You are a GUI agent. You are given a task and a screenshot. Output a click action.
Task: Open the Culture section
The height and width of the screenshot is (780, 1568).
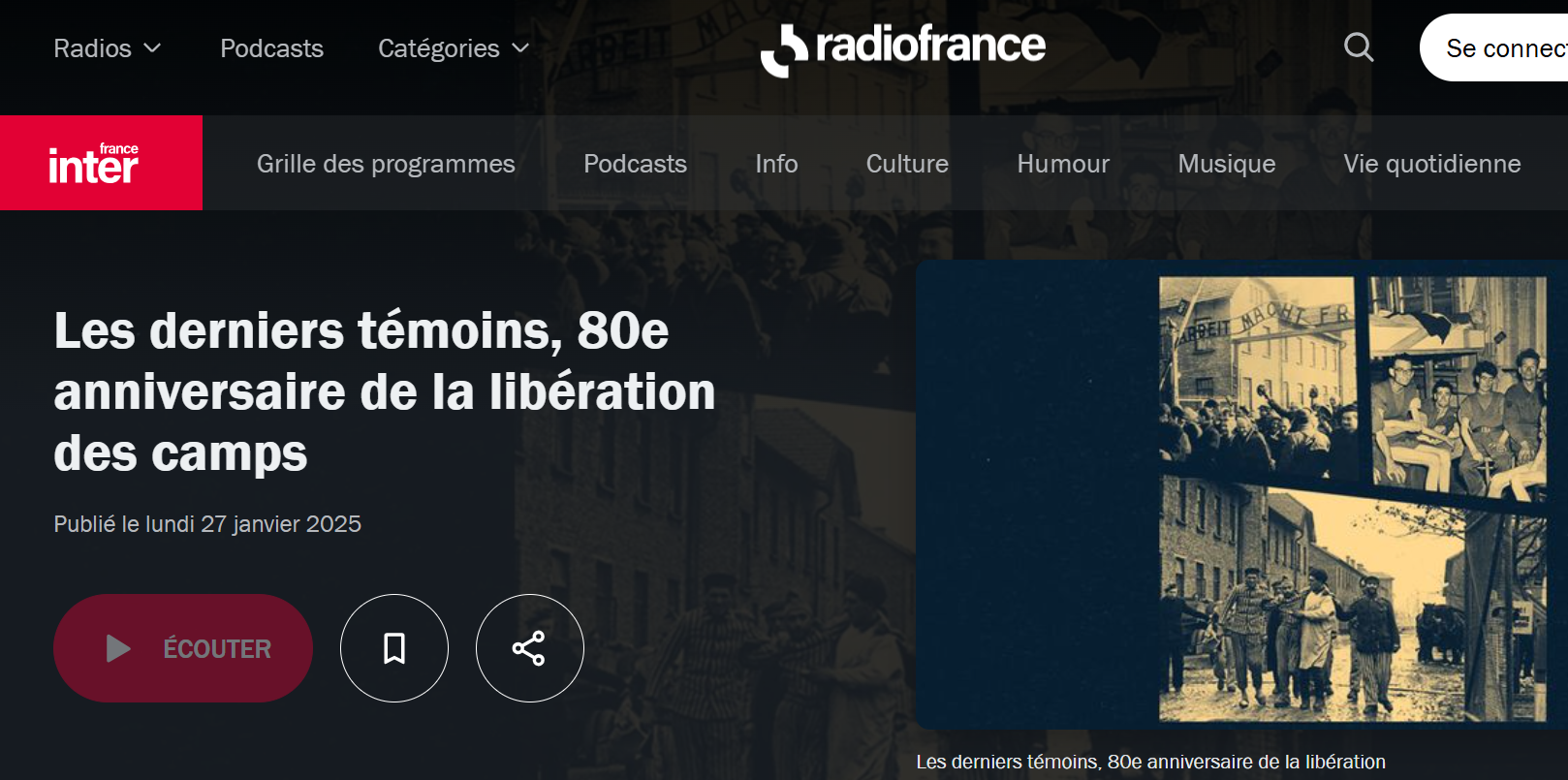[x=907, y=164]
